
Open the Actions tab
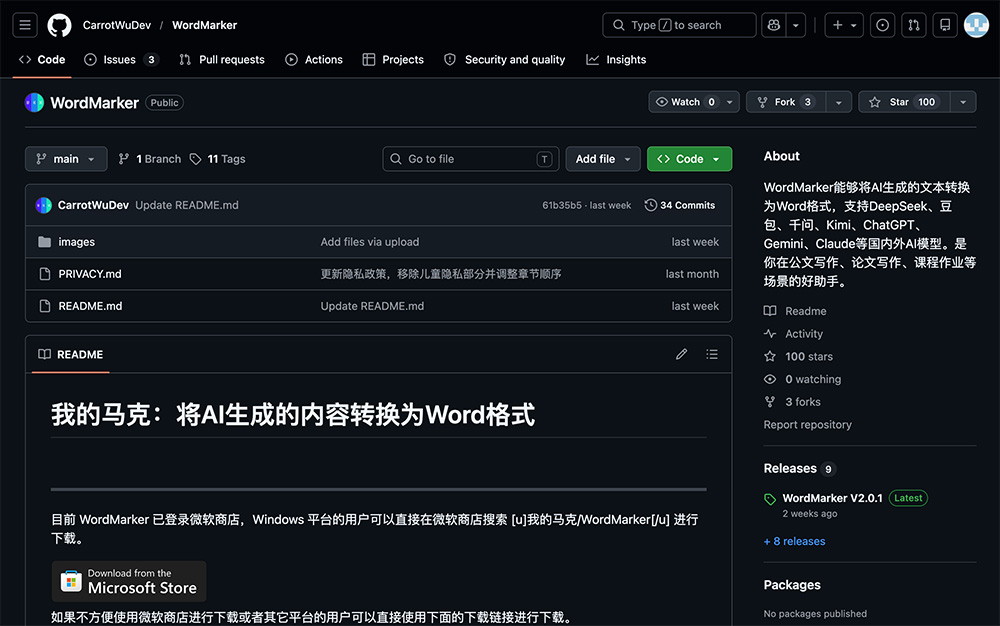pyautogui.click(x=314, y=59)
